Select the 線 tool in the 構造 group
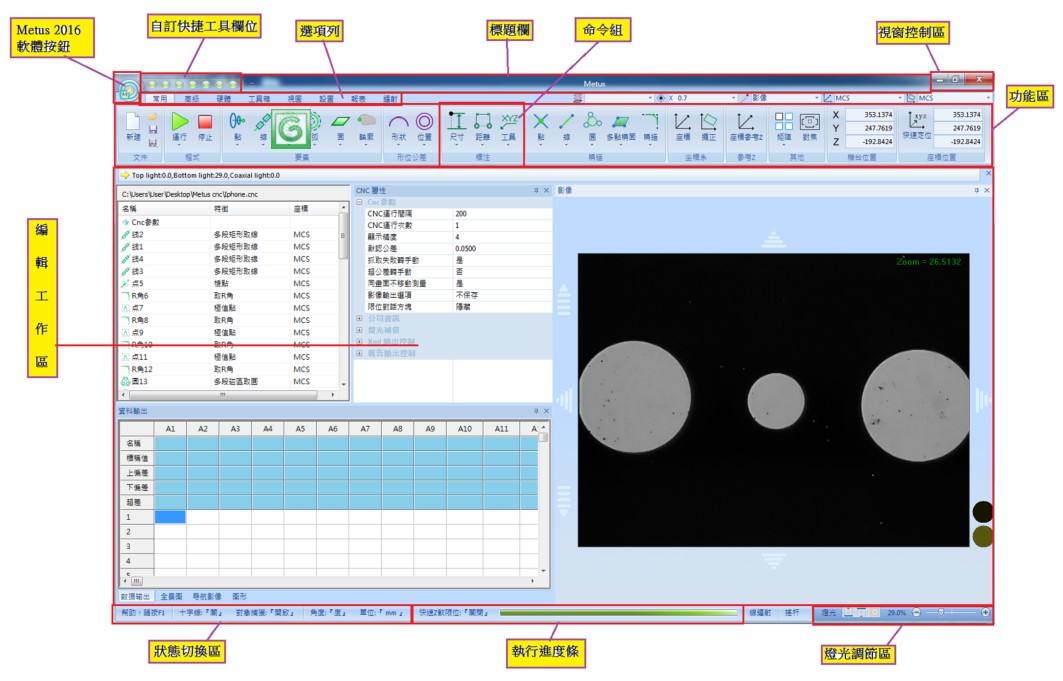Image resolution: width=1063 pixels, height=681 pixels. tap(566, 127)
